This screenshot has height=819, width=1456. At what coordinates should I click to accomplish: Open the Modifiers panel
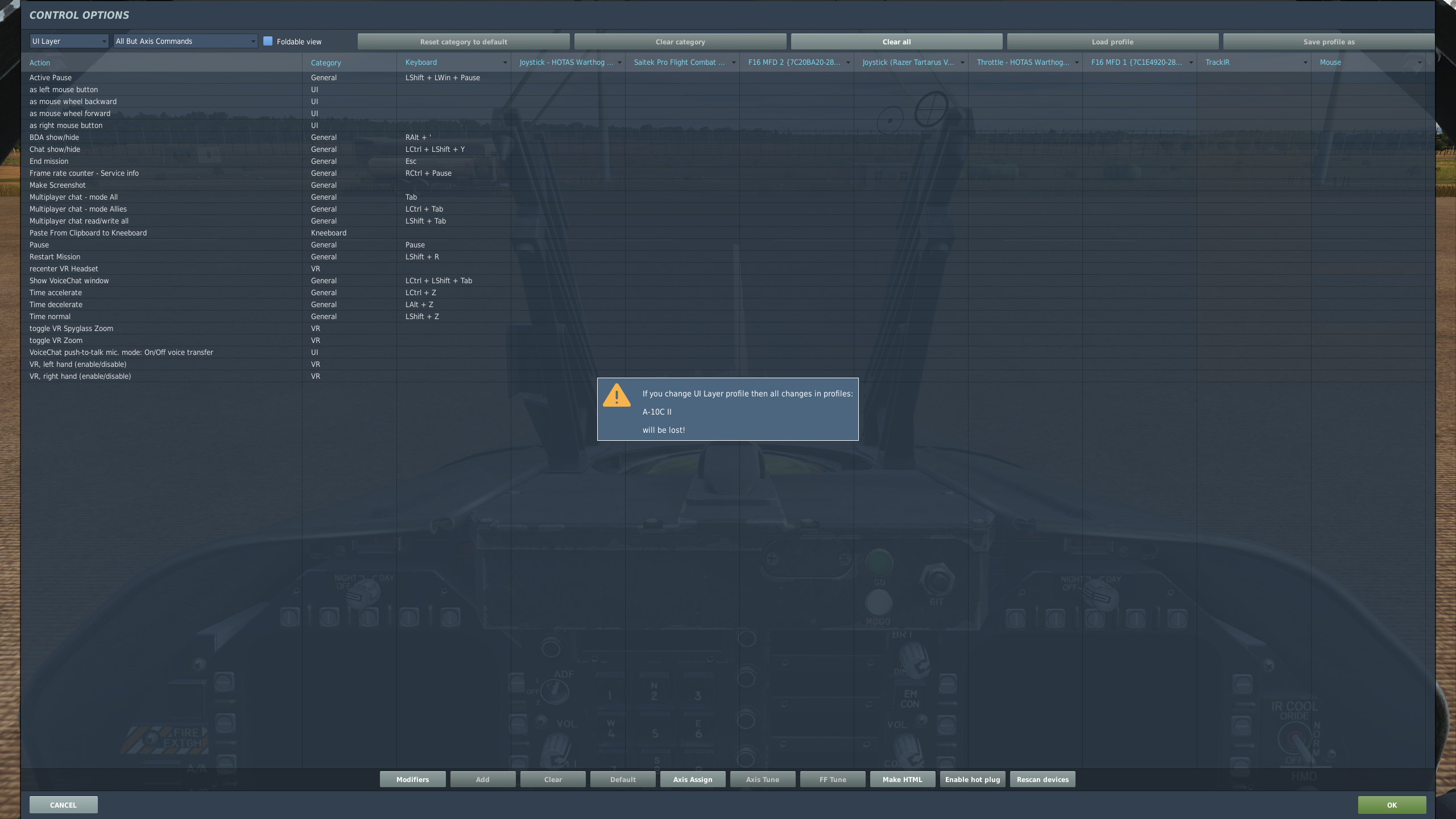point(412,779)
